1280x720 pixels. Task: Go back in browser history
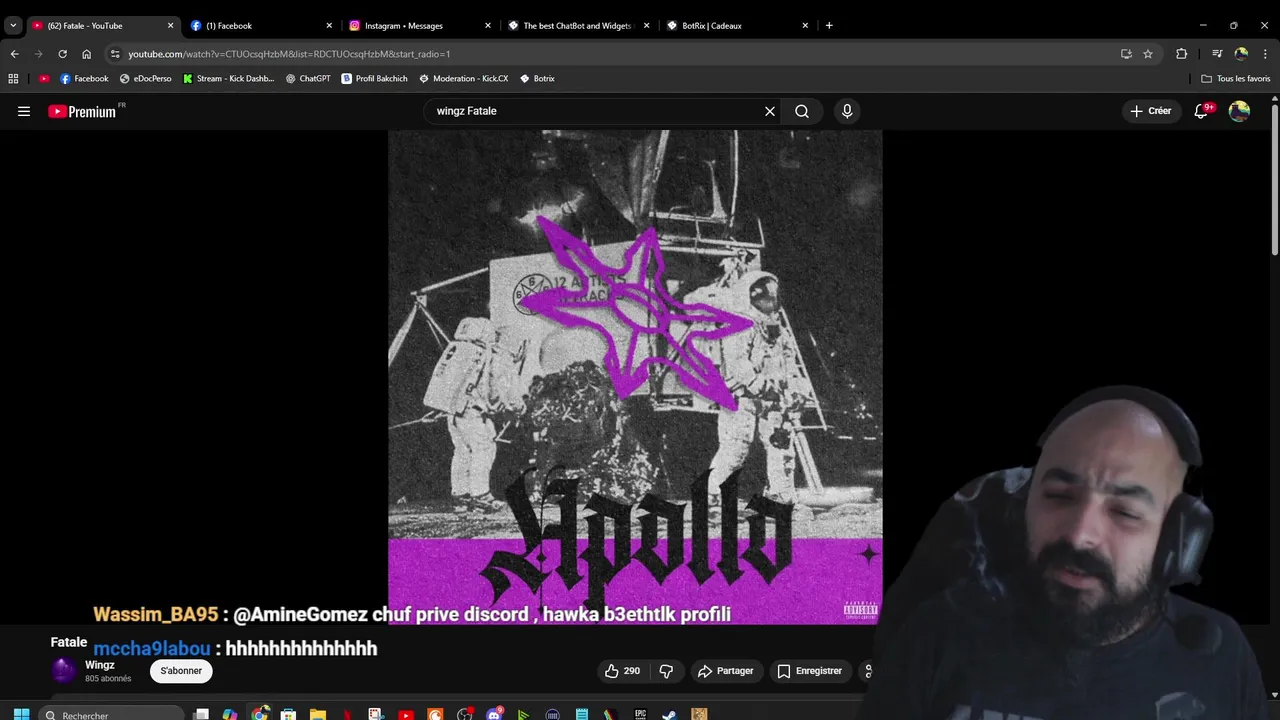click(14, 54)
